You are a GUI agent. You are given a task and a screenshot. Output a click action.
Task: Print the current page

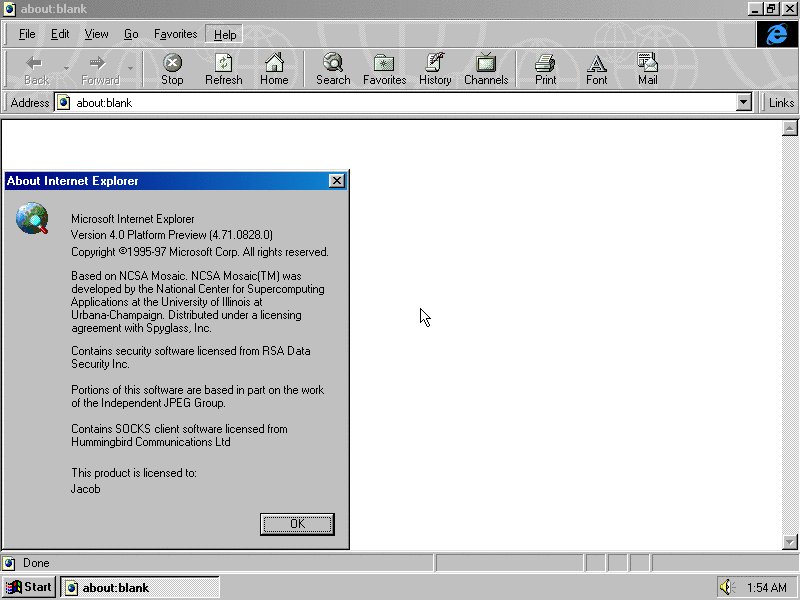545,69
